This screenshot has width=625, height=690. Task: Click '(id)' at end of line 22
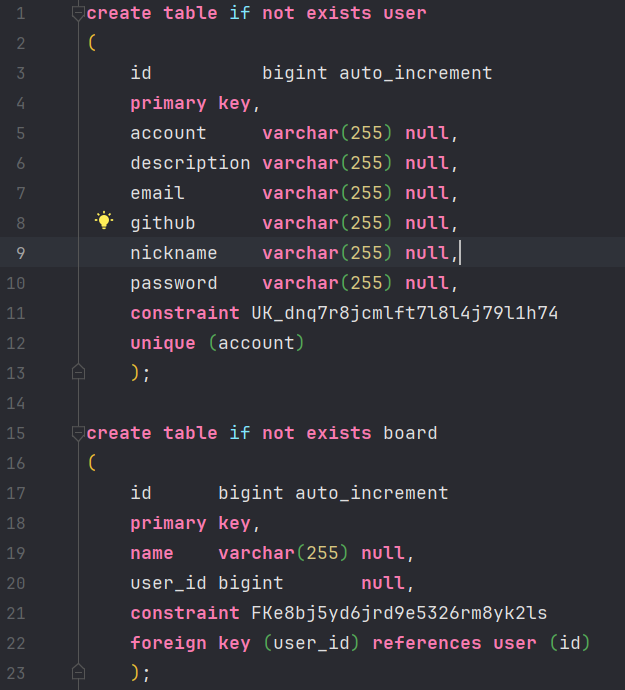pos(570,643)
